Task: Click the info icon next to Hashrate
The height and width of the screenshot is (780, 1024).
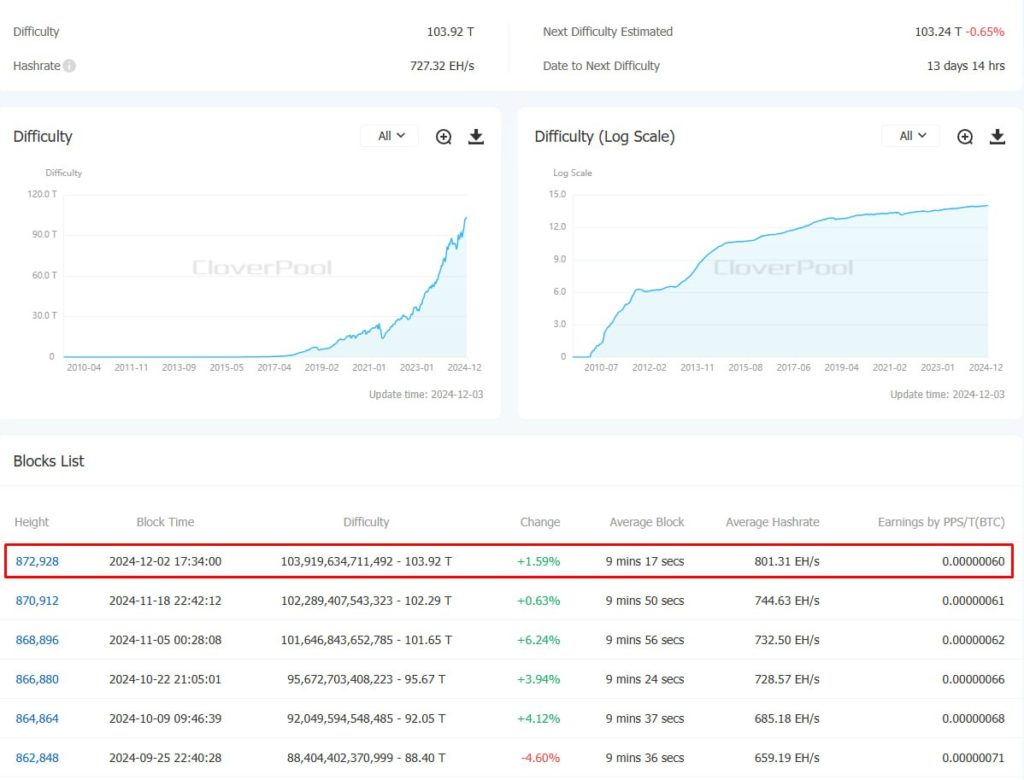Action: [70, 66]
